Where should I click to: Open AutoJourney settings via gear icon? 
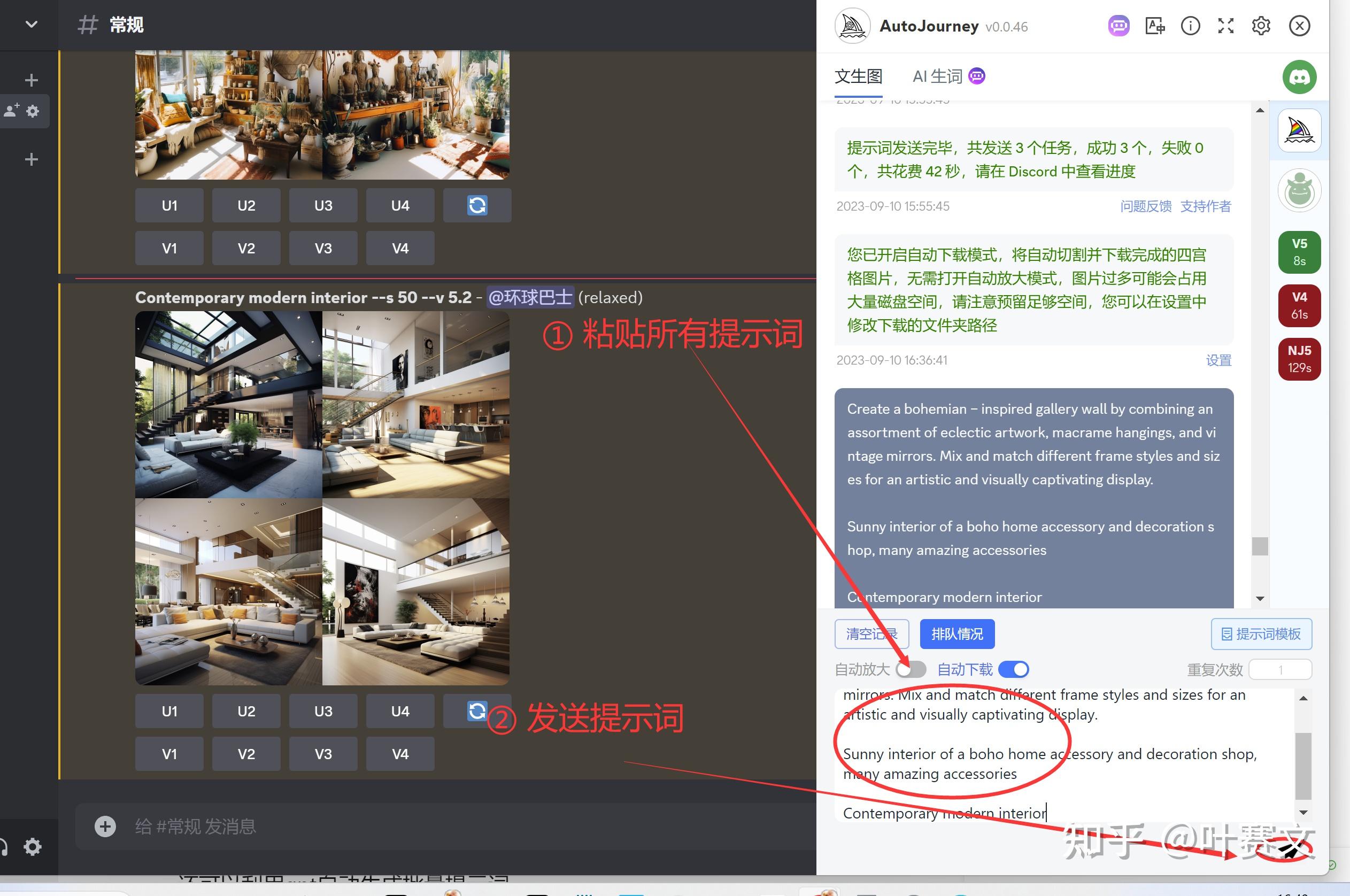[x=1261, y=26]
